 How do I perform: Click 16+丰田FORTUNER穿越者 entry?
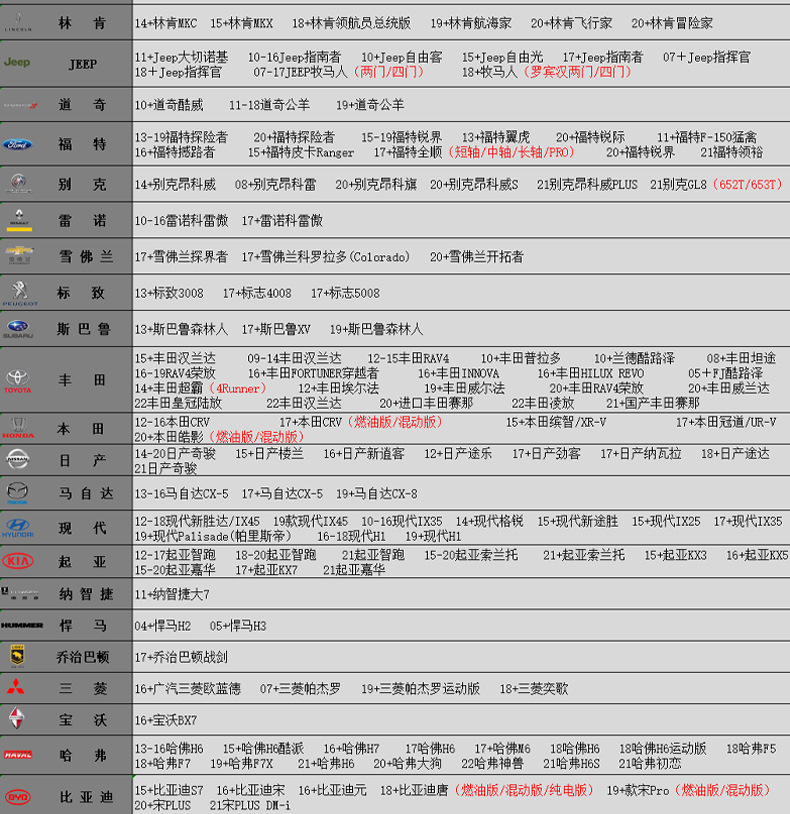click(x=313, y=374)
